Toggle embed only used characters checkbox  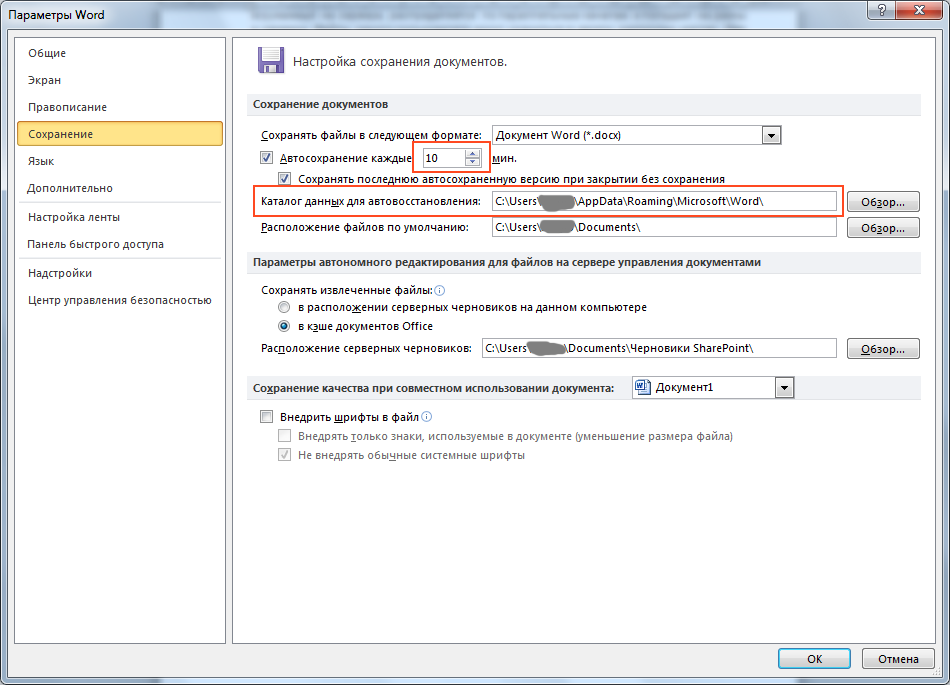(284, 435)
